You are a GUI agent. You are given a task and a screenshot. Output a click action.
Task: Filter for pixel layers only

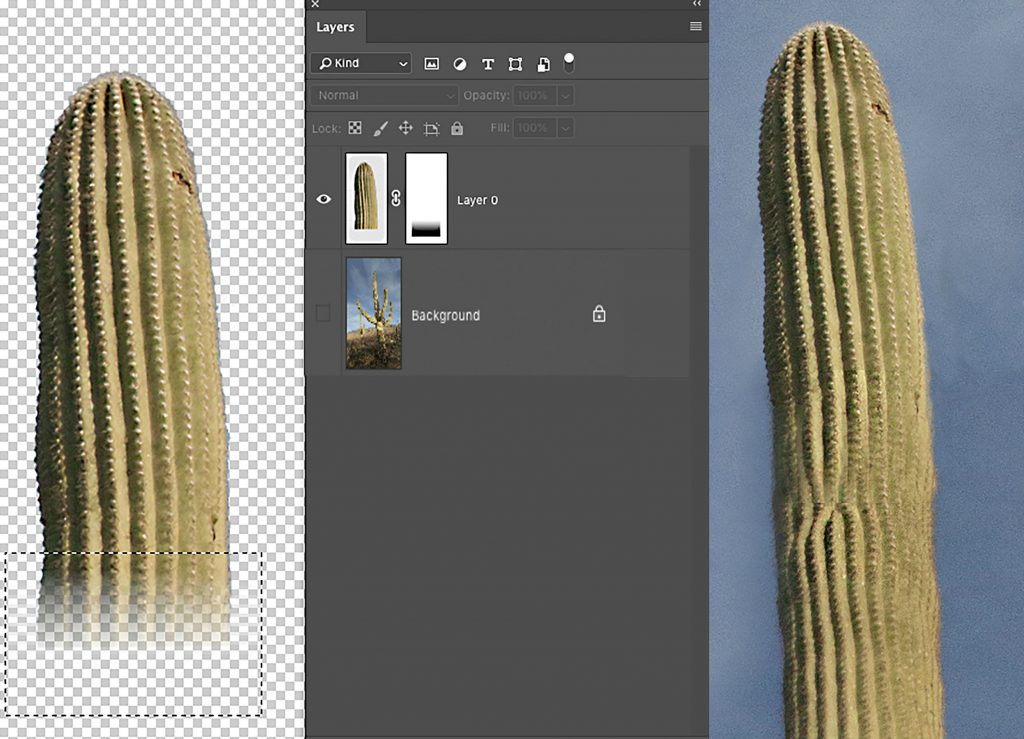[431, 63]
